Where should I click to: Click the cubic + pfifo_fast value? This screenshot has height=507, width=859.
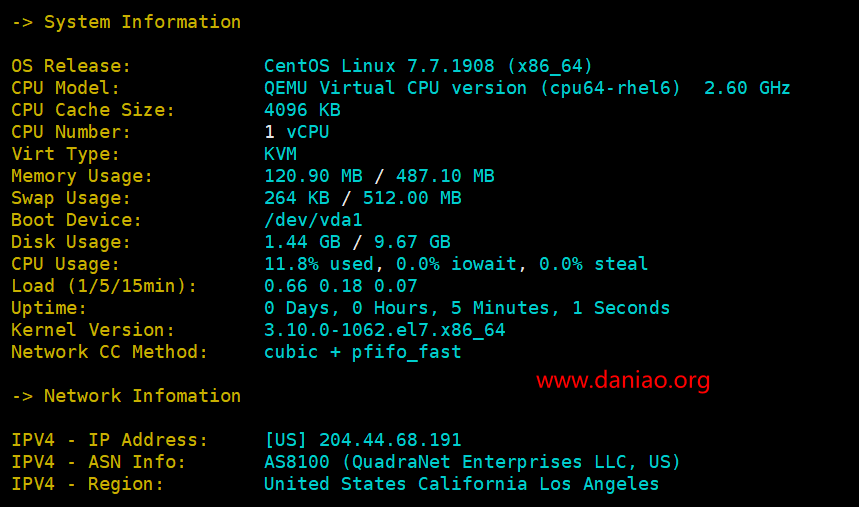tap(363, 352)
